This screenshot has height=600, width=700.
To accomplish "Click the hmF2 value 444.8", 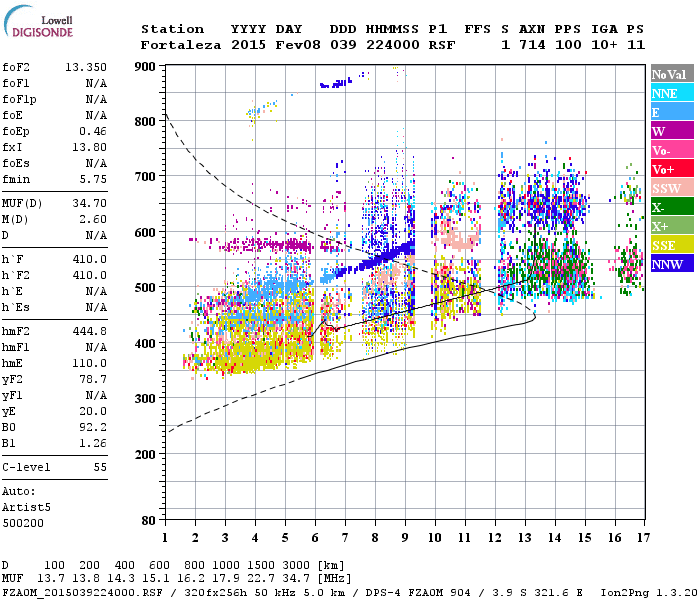I will (89, 331).
